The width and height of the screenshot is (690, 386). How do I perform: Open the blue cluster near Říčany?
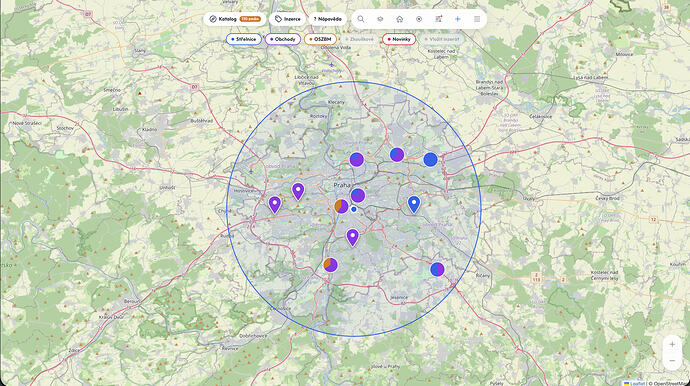tap(437, 269)
